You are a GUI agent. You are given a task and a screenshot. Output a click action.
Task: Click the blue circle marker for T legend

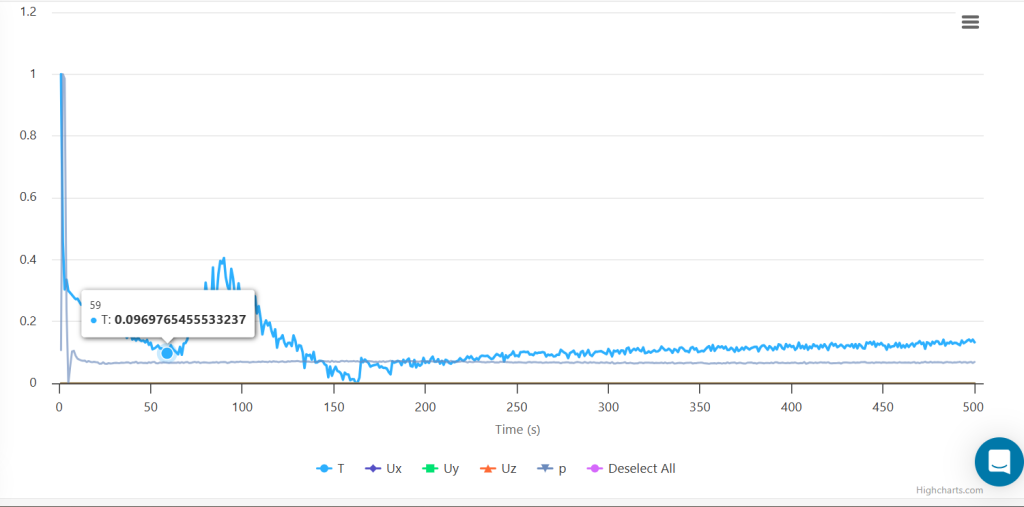[324, 468]
